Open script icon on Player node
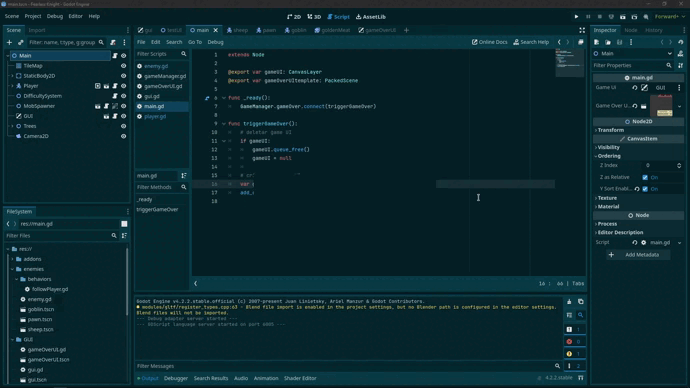 click(115, 86)
